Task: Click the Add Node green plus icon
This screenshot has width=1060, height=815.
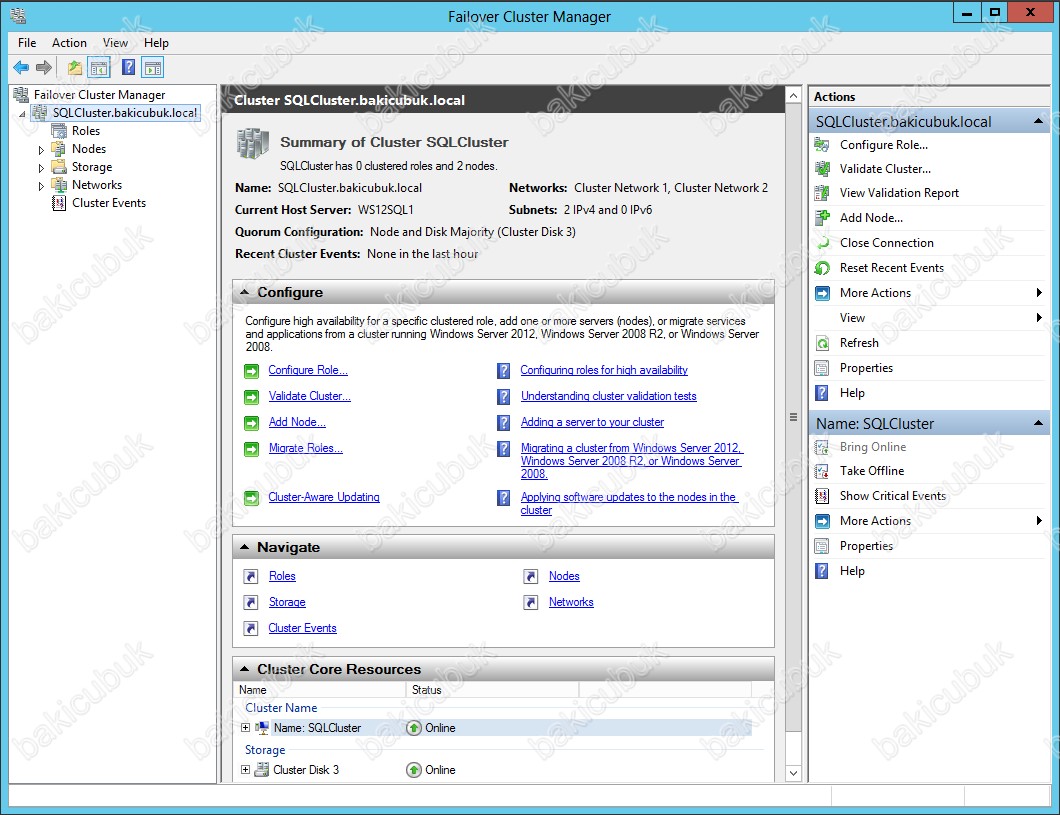Action: (822, 218)
